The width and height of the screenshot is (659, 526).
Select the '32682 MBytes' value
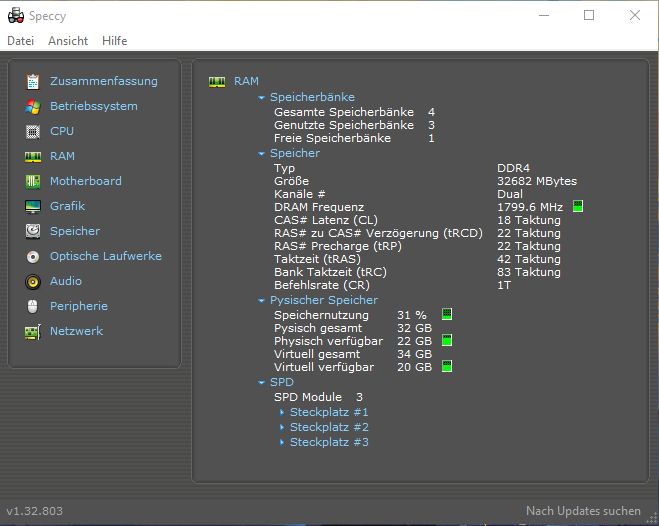pos(537,181)
